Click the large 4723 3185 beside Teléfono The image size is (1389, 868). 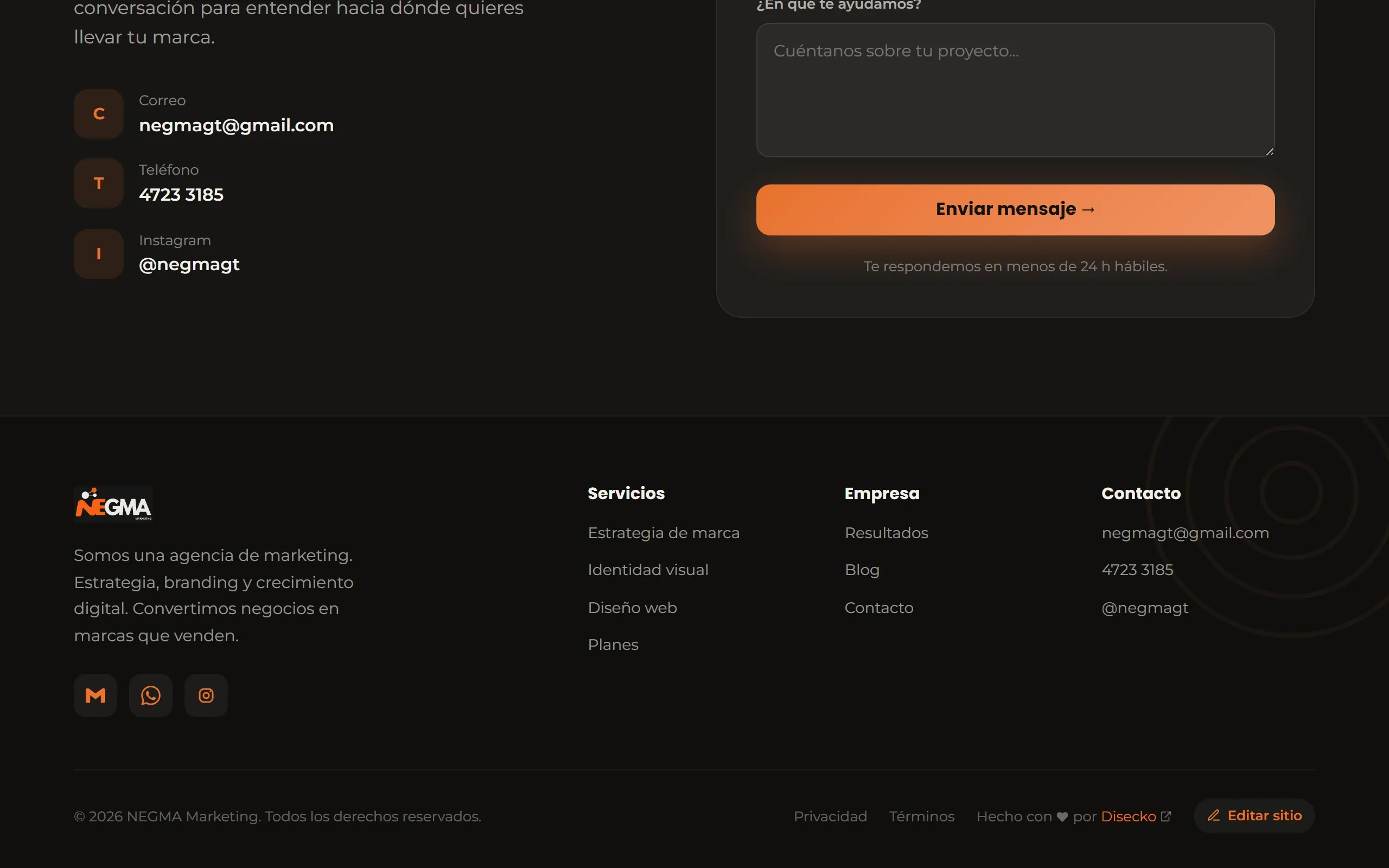pyautogui.click(x=181, y=195)
